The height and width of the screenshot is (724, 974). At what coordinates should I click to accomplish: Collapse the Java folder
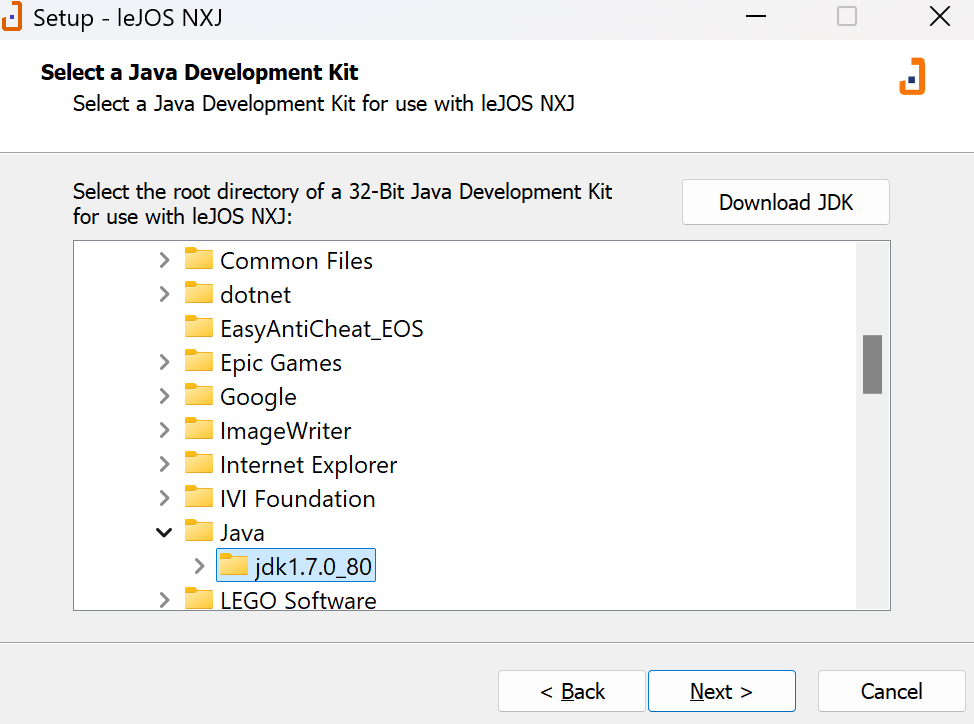(164, 533)
